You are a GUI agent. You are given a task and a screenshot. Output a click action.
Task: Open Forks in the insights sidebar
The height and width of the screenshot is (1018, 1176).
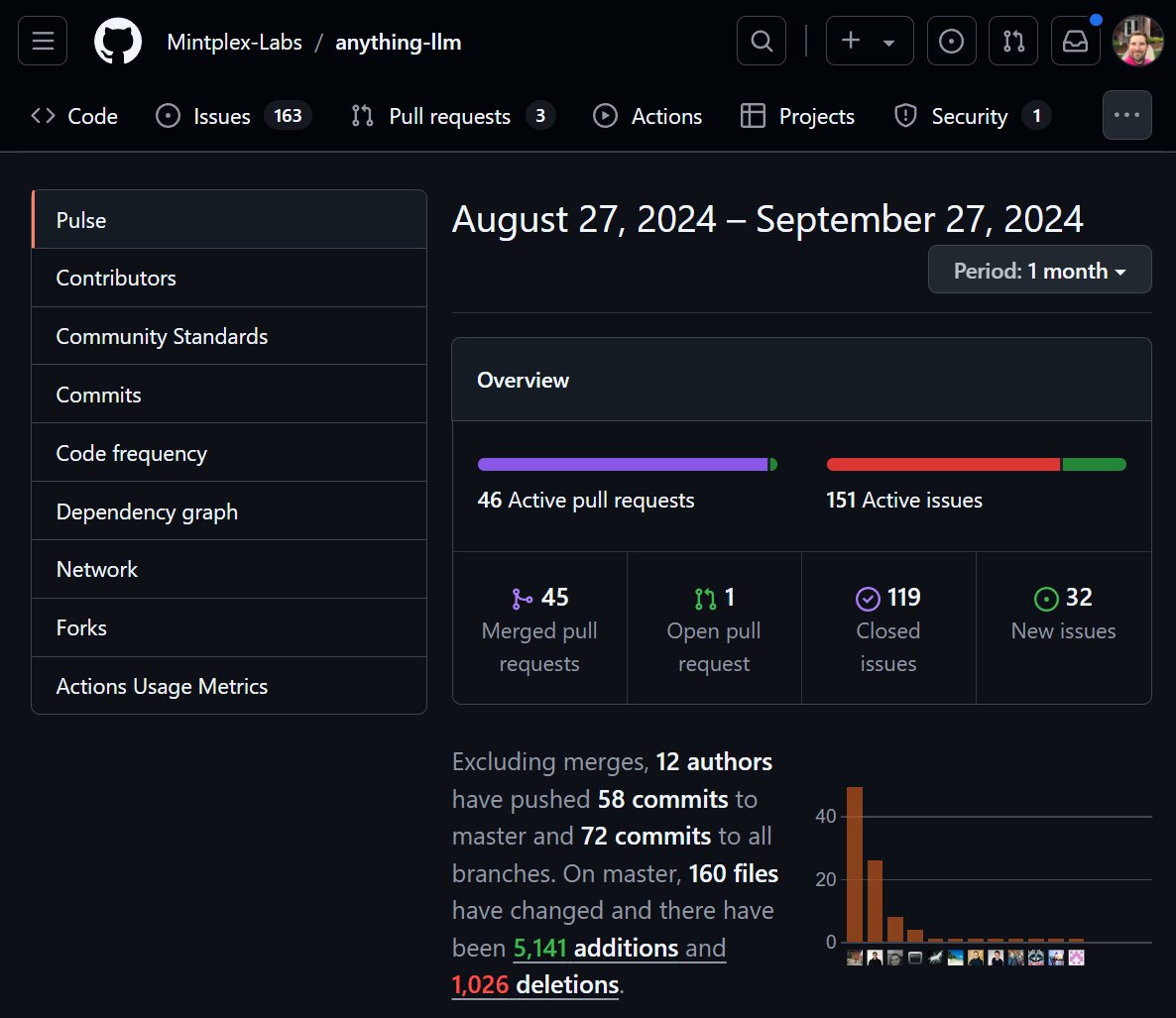pyautogui.click(x=229, y=628)
